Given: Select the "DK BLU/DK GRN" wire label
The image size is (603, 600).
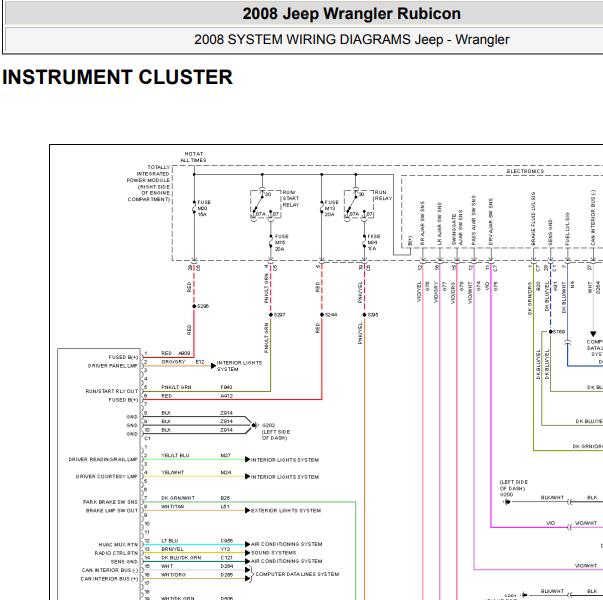Looking at the screenshot, I should [x=181, y=558].
